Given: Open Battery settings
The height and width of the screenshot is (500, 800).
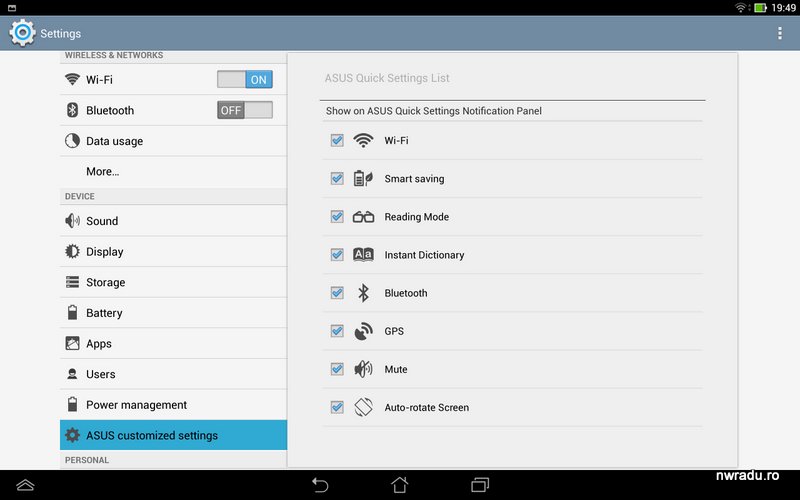Looking at the screenshot, I should point(173,313).
